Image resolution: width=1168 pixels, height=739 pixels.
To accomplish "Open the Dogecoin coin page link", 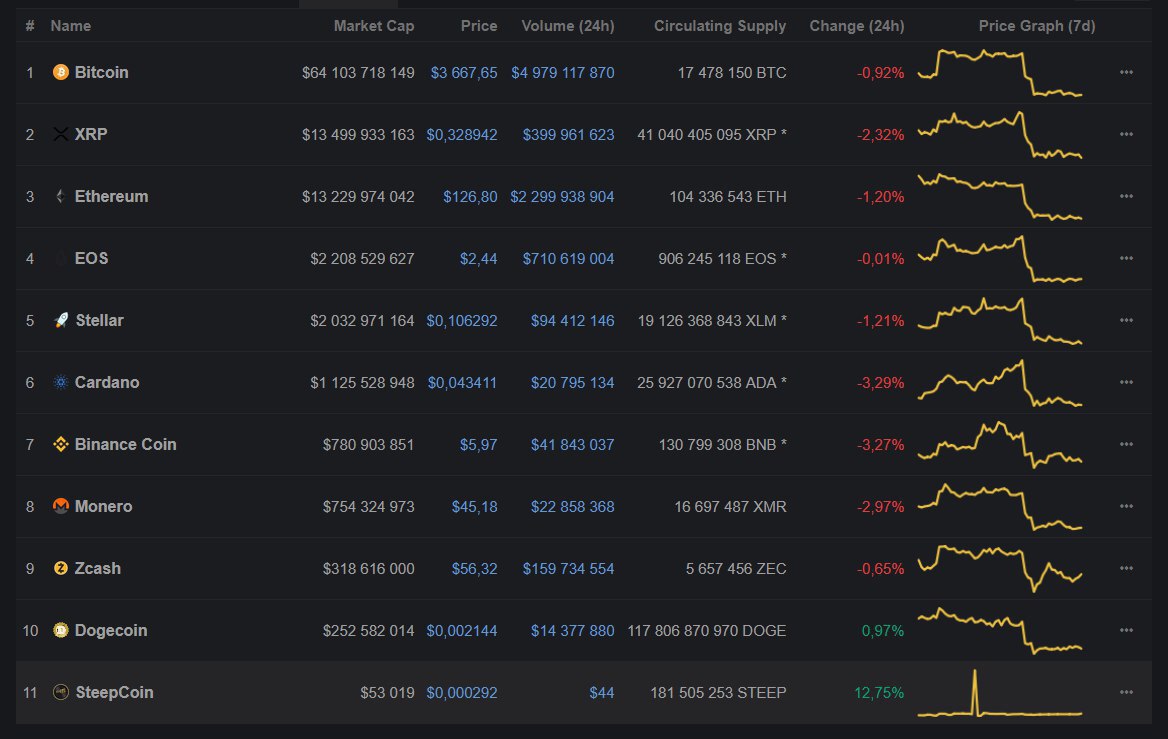I will pos(111,630).
